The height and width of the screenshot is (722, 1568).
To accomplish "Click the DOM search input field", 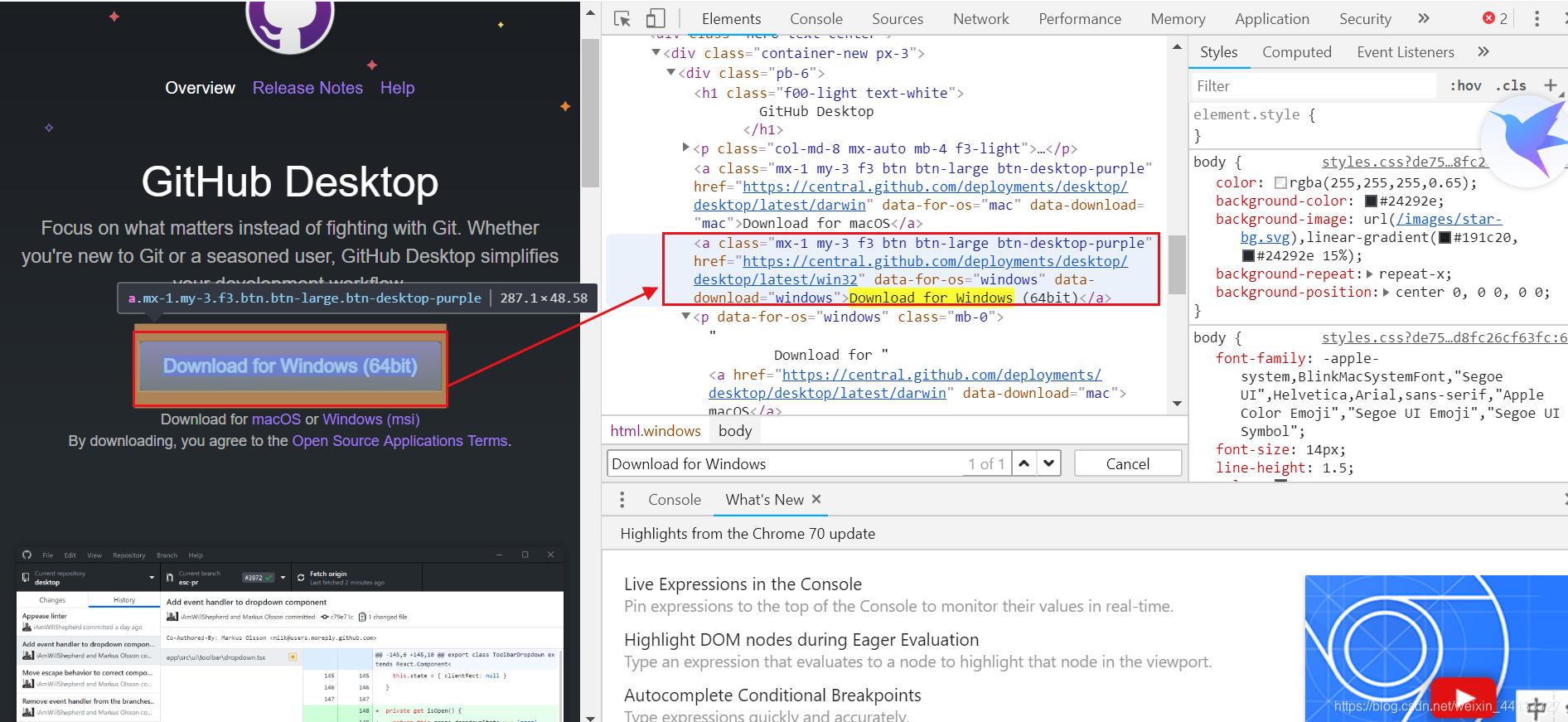I will (x=783, y=463).
